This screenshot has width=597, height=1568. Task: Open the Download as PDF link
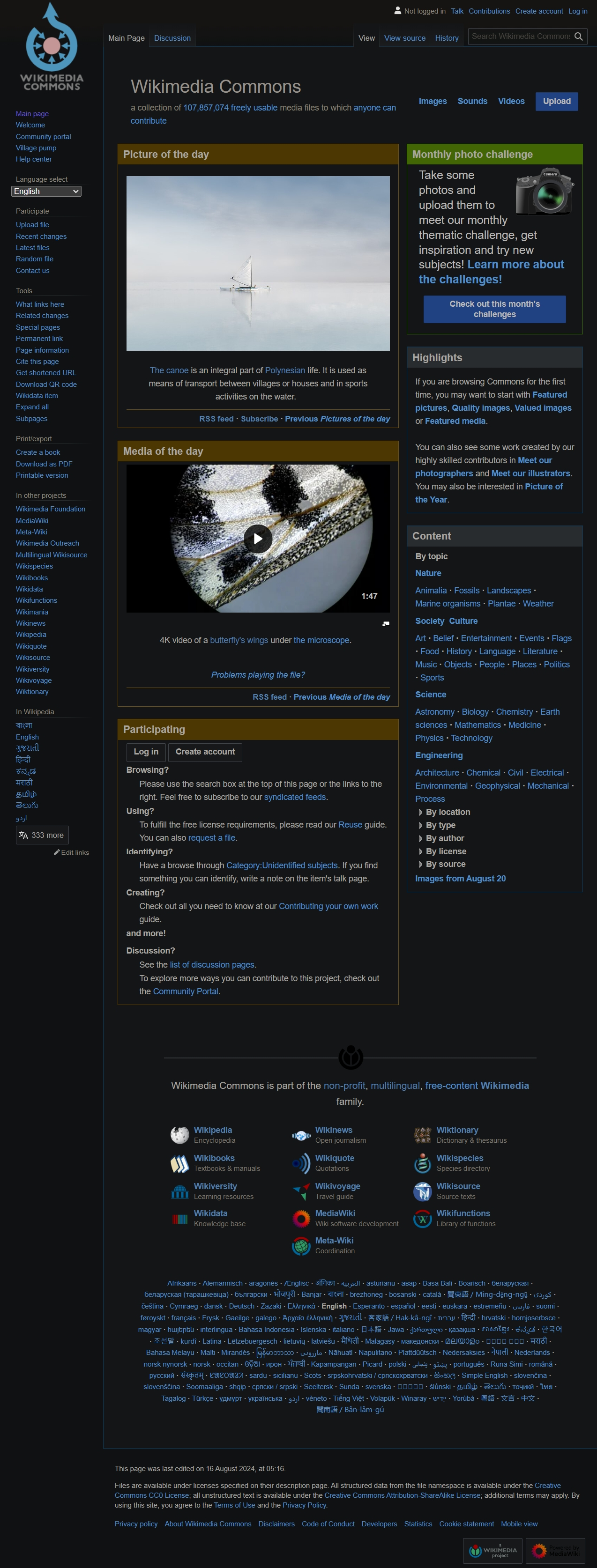pos(44,464)
